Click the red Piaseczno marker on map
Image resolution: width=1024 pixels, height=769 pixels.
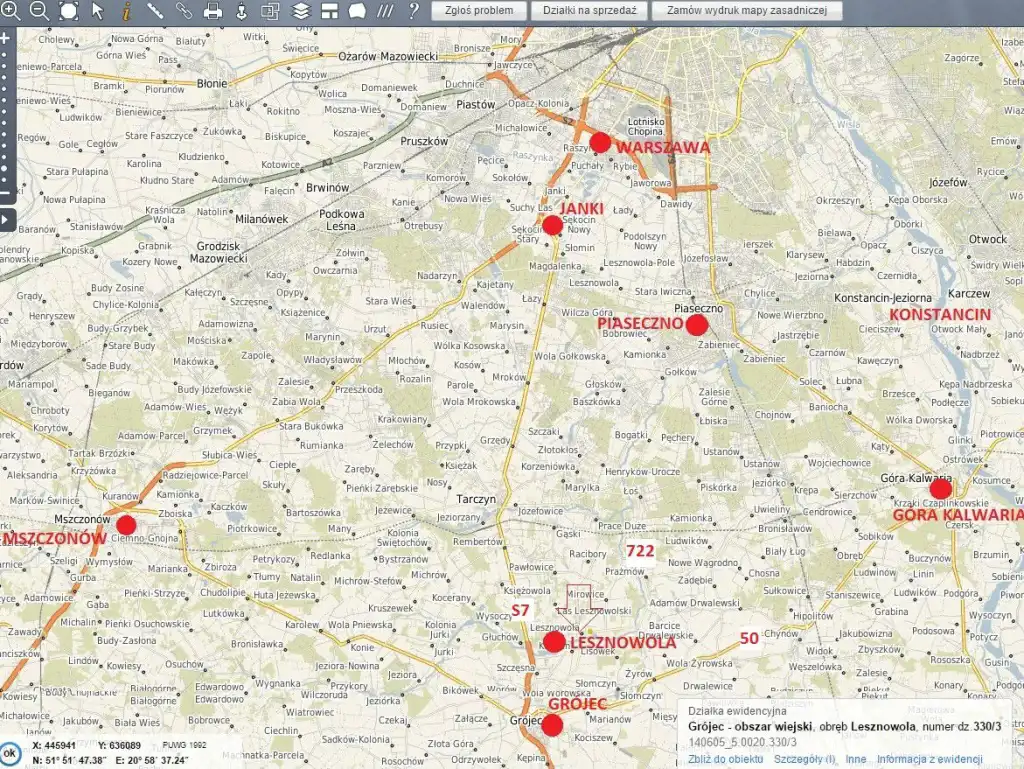pyautogui.click(x=697, y=324)
